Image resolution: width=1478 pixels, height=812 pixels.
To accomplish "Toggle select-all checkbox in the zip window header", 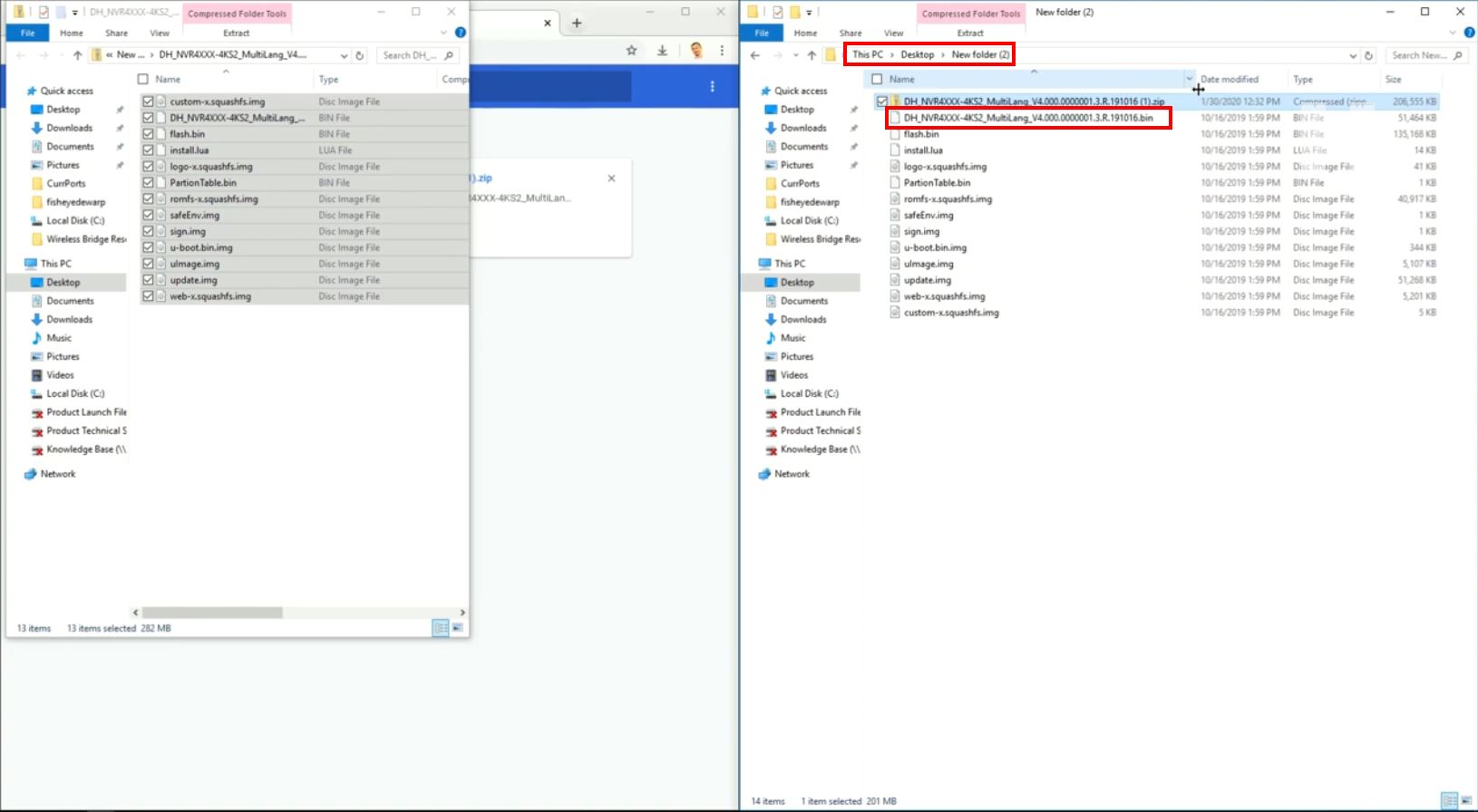I will coord(142,79).
